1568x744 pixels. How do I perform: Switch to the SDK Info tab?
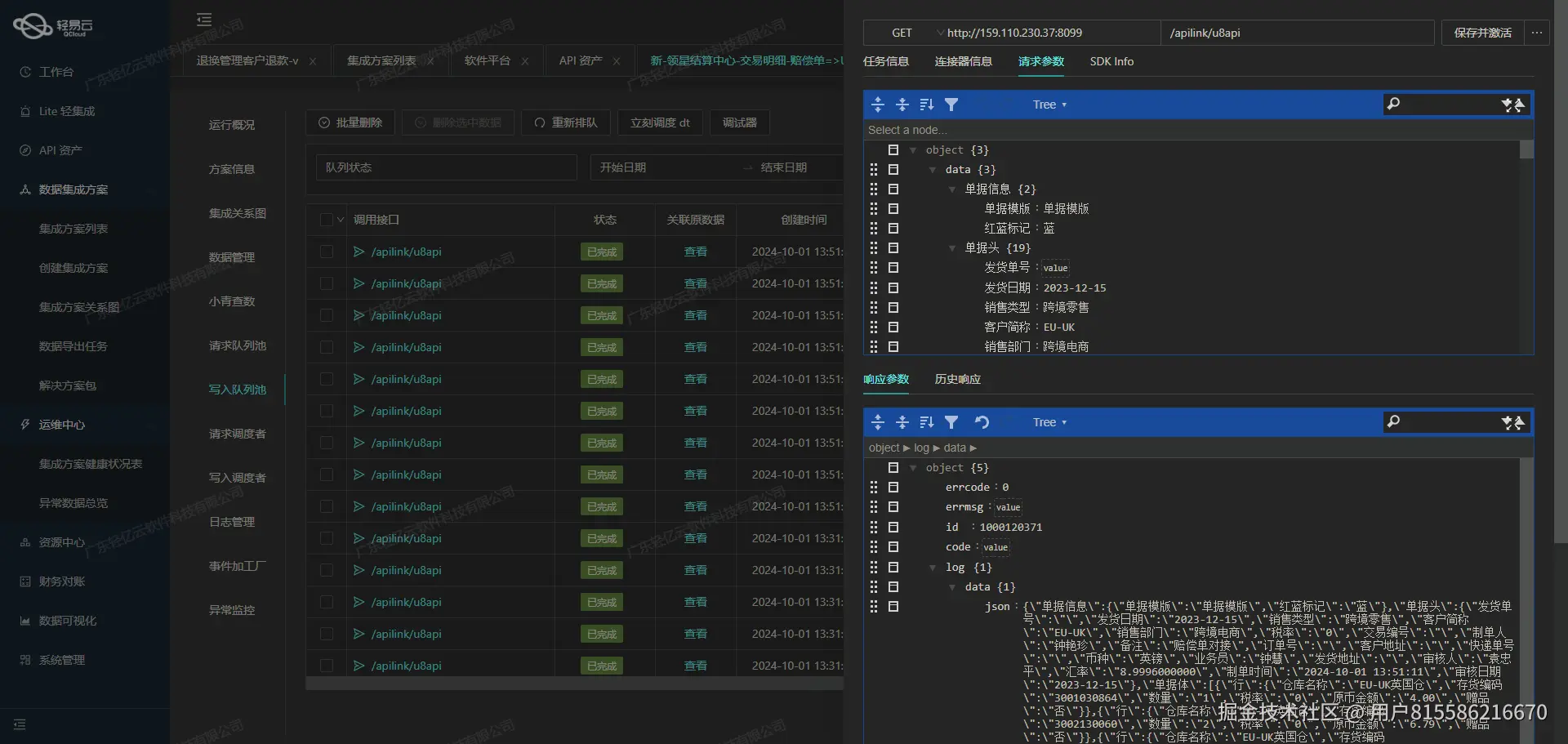pos(1111,61)
